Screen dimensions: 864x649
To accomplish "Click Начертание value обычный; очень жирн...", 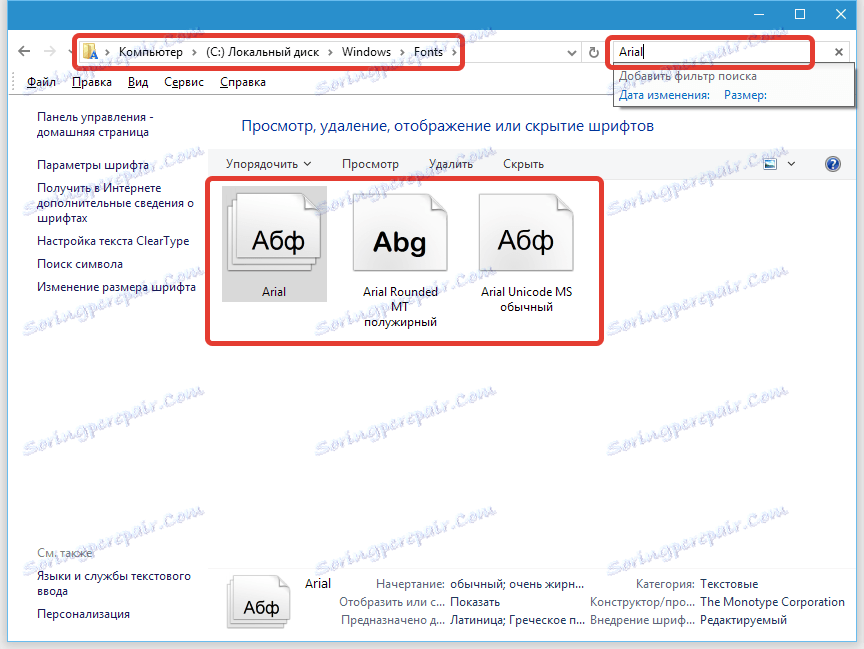I will (x=517, y=584).
